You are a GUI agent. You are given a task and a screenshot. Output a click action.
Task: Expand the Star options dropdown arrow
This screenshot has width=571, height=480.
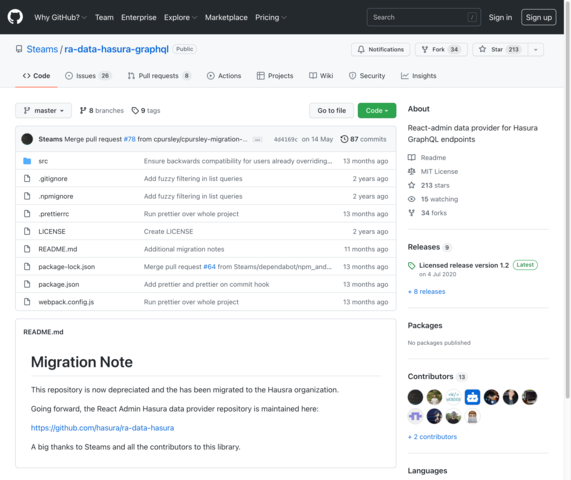point(536,50)
